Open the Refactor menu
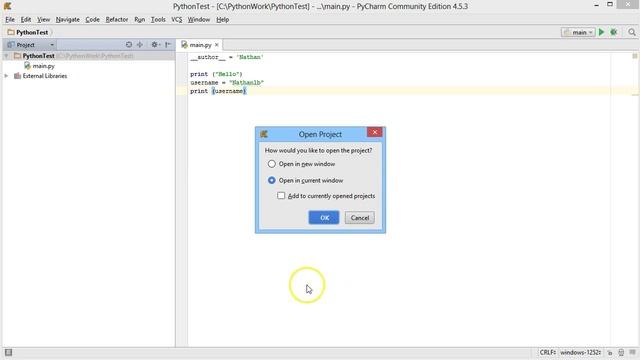Image resolution: width=640 pixels, height=360 pixels. 117,20
